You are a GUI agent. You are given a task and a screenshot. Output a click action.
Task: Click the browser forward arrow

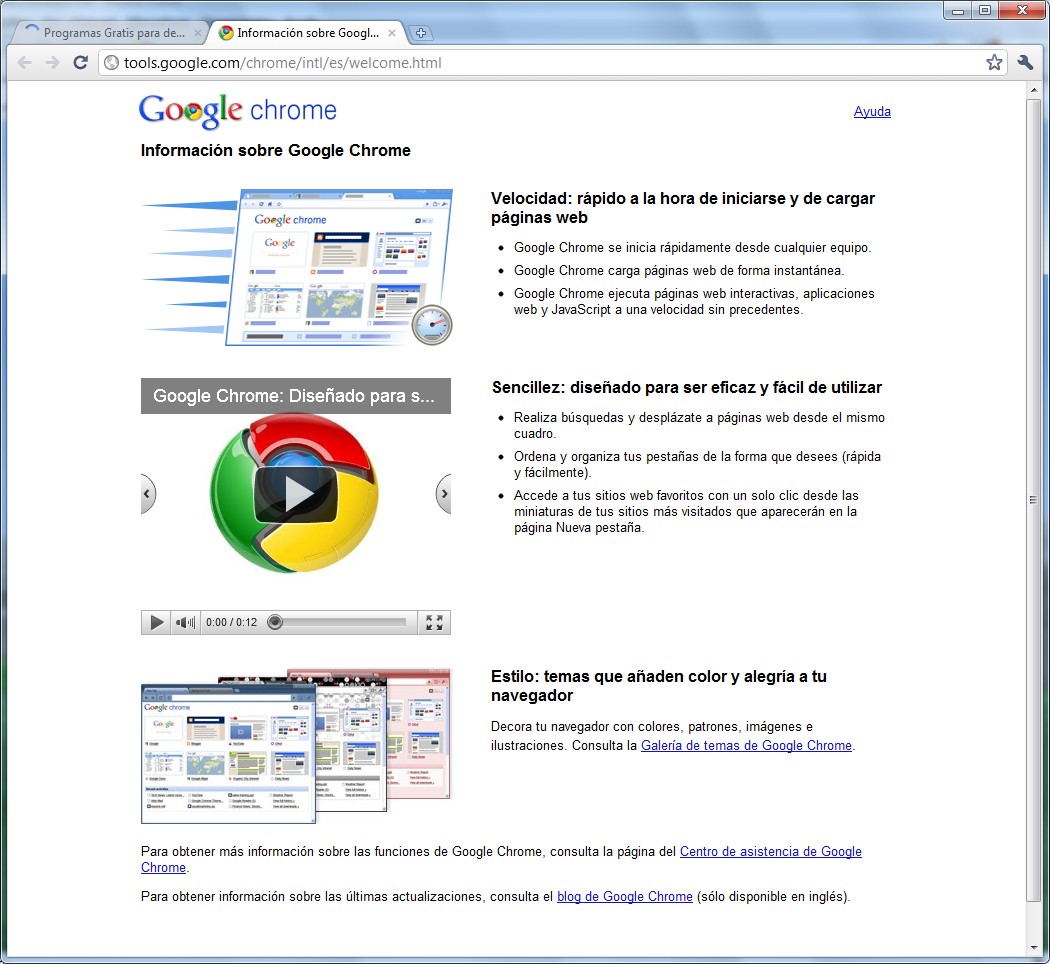pos(52,63)
